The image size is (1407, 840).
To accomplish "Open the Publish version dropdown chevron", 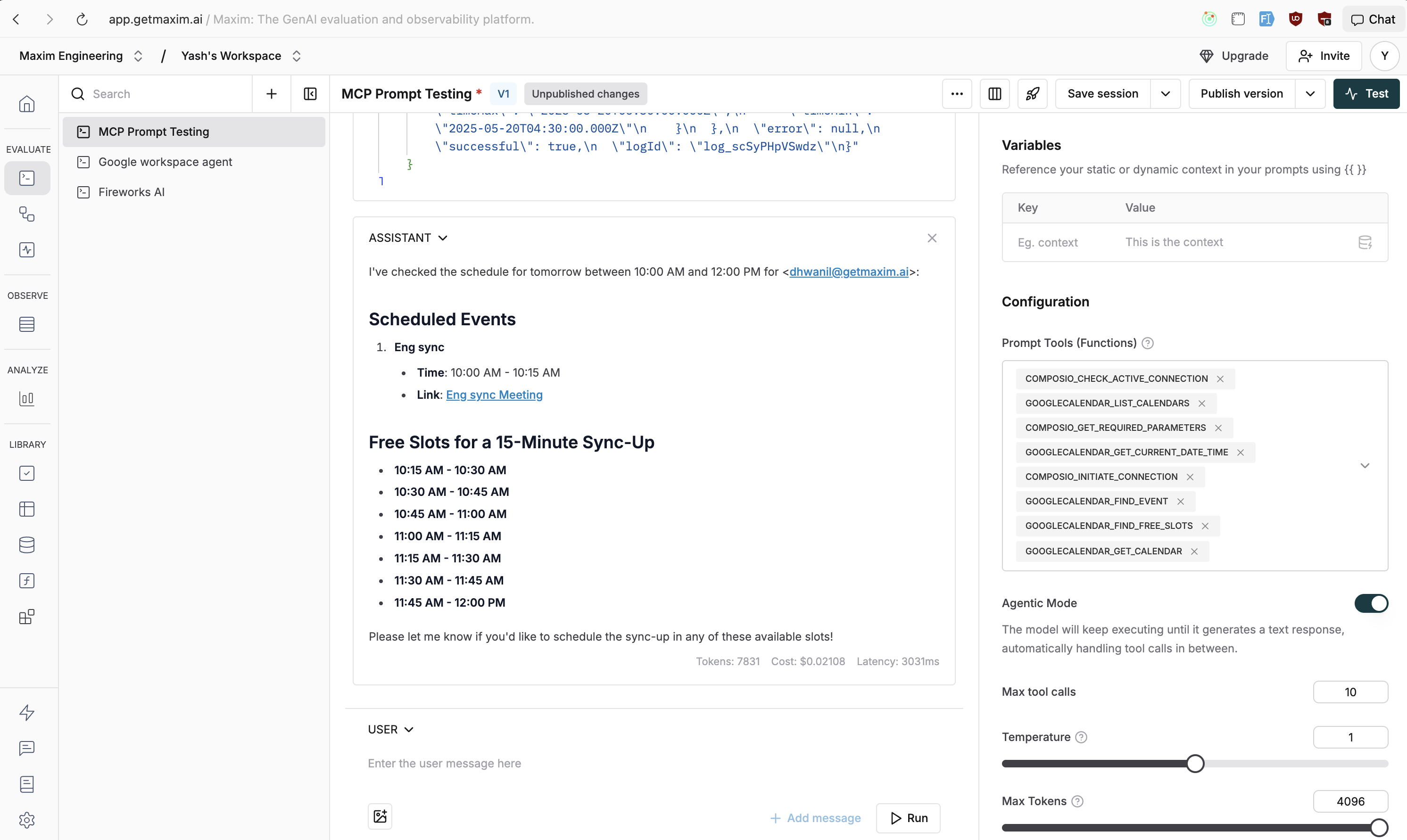I will [x=1309, y=93].
